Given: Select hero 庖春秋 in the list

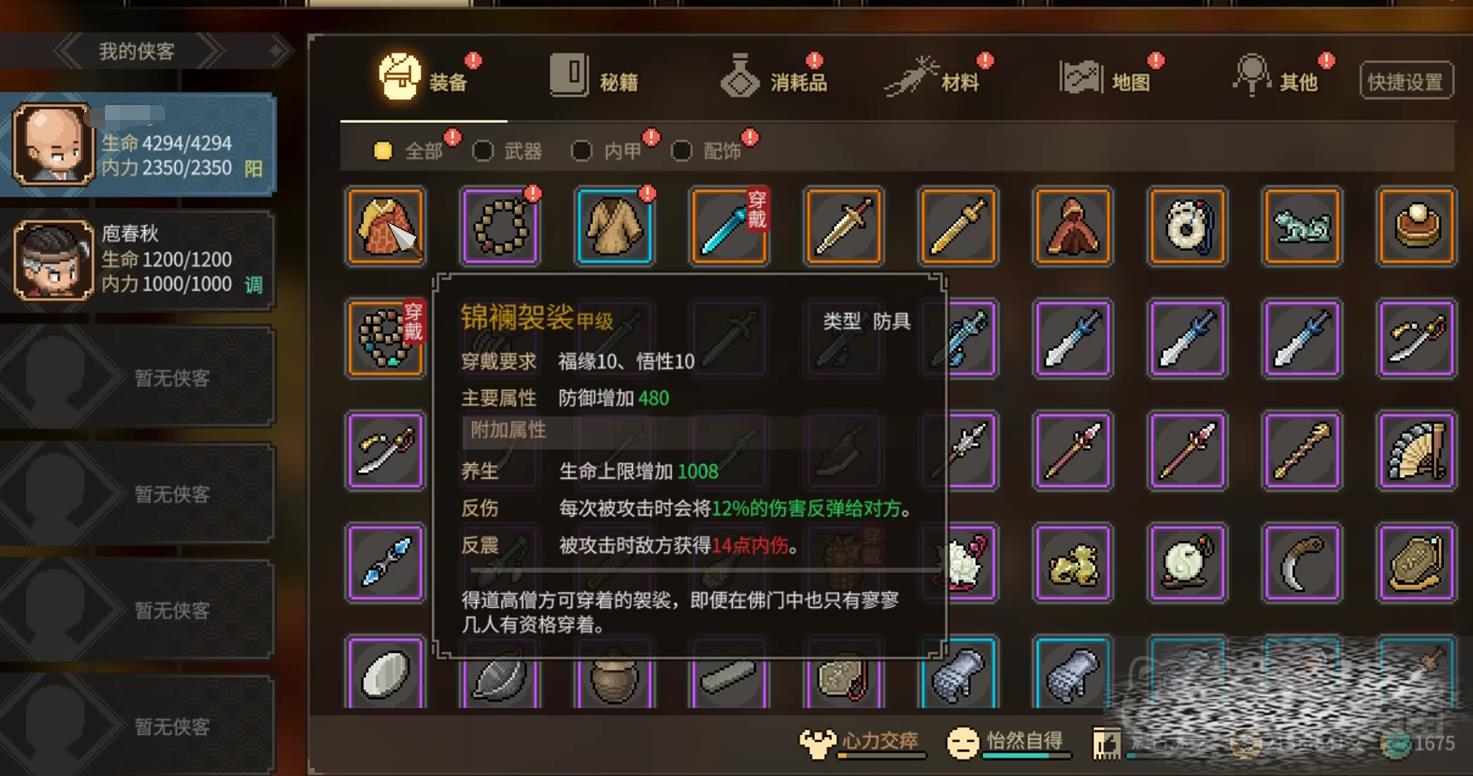Looking at the screenshot, I should tap(138, 260).
